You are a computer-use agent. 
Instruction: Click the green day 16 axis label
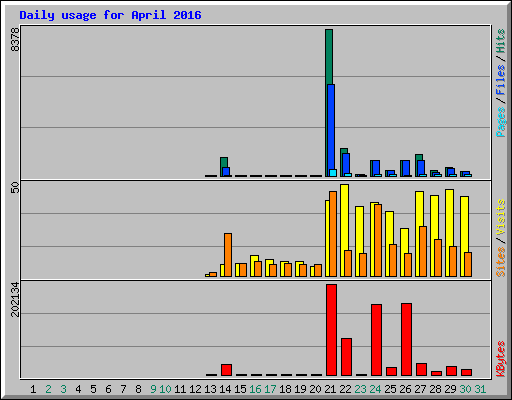(255, 389)
